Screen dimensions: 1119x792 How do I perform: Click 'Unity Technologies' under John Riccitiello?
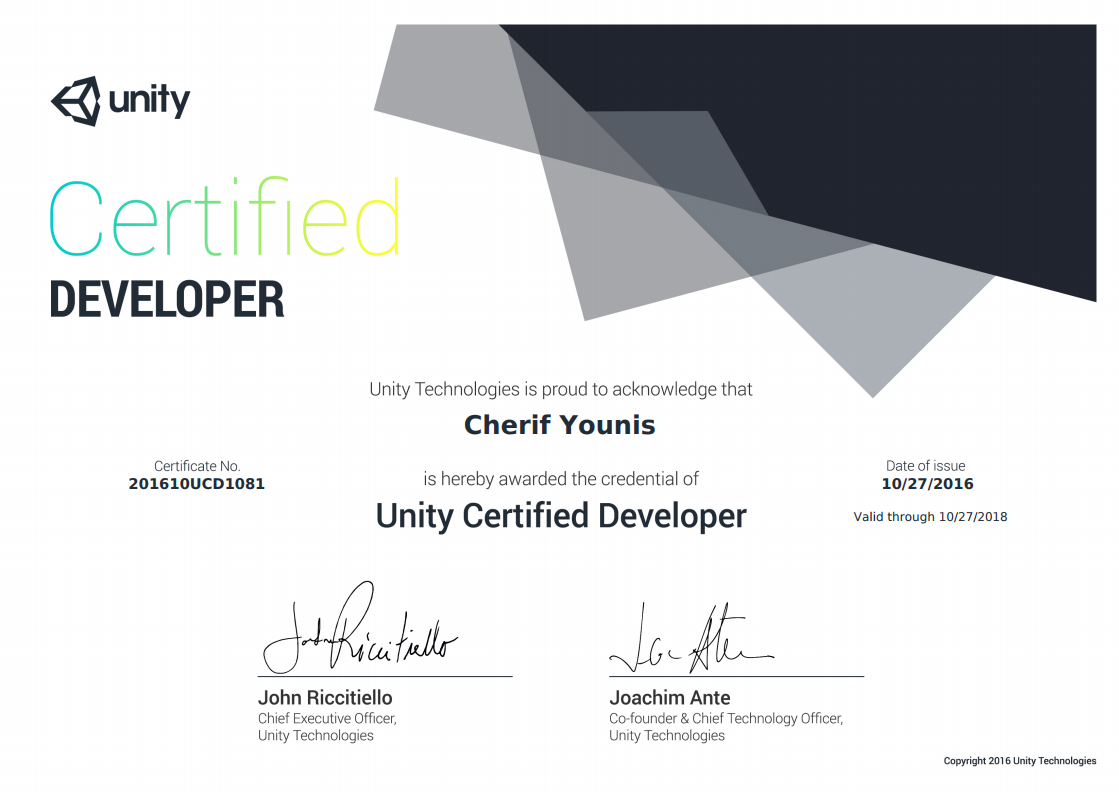pyautogui.click(x=315, y=736)
